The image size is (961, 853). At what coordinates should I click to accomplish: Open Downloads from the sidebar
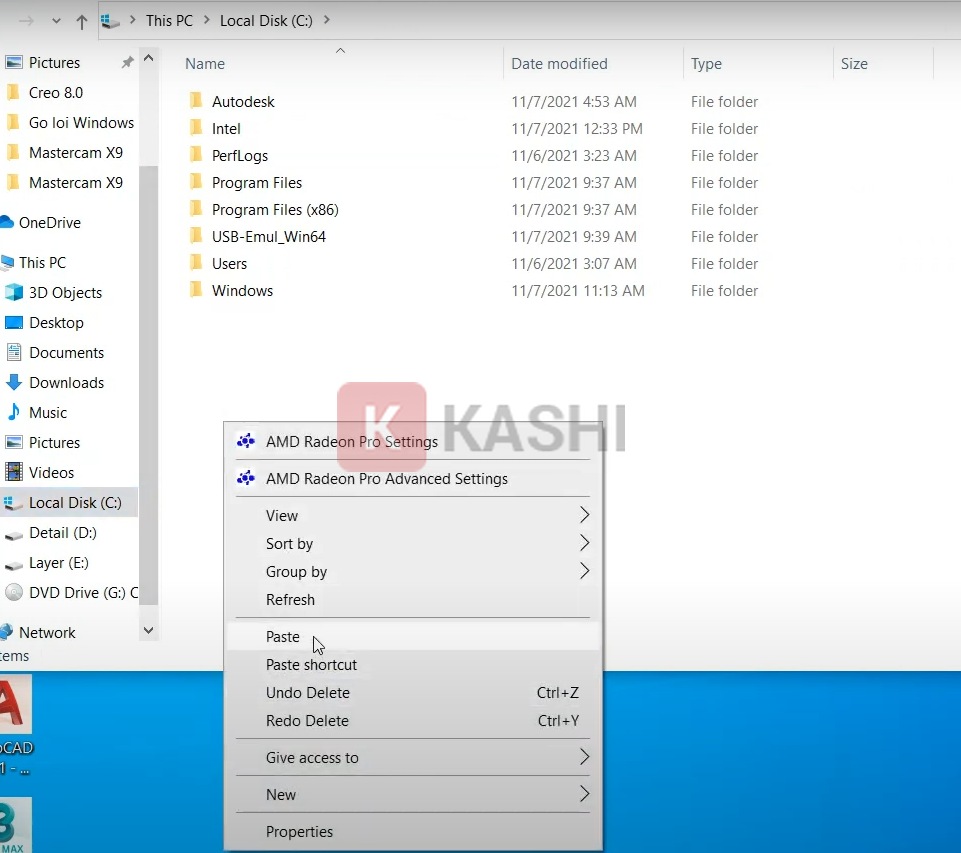[66, 382]
